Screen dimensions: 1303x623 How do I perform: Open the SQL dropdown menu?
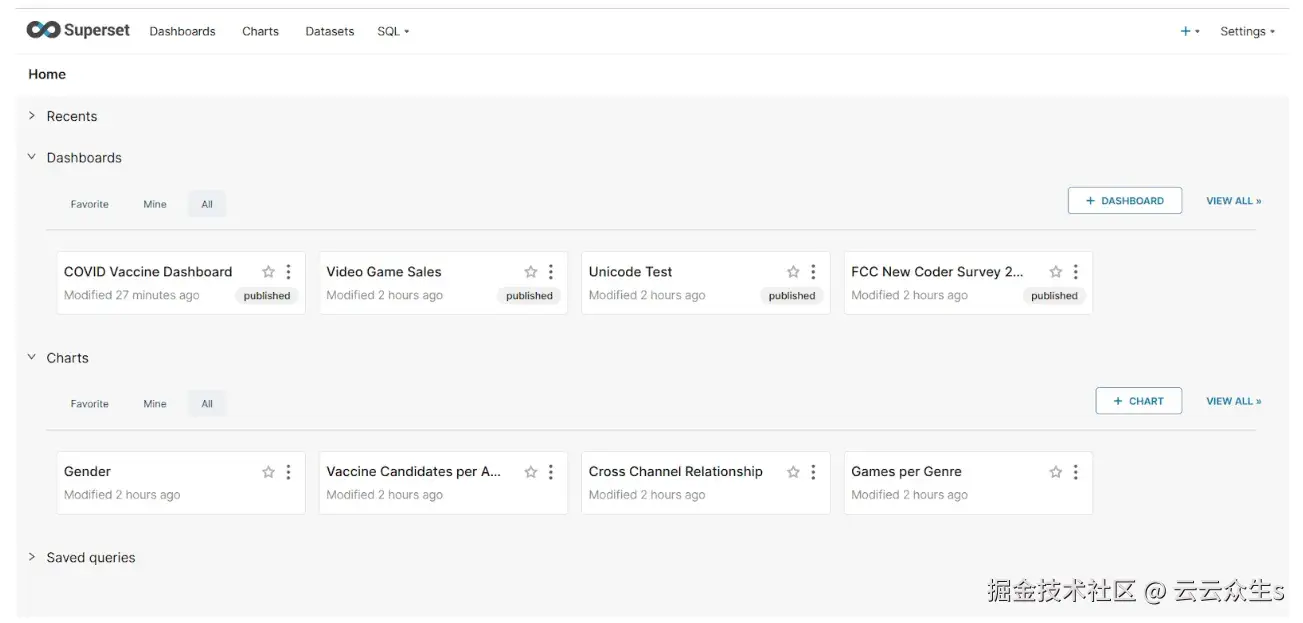pyautogui.click(x=393, y=31)
